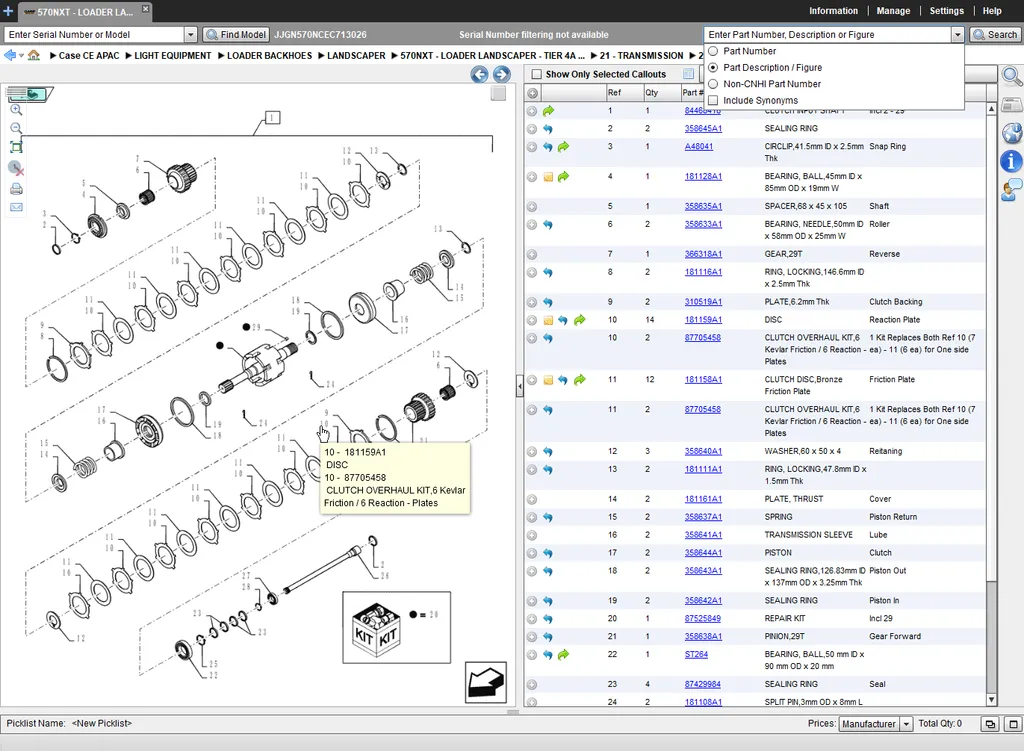The width and height of the screenshot is (1024, 751).
Task: Open the LOADER BACKHOES breadcrumb
Action: point(269,56)
